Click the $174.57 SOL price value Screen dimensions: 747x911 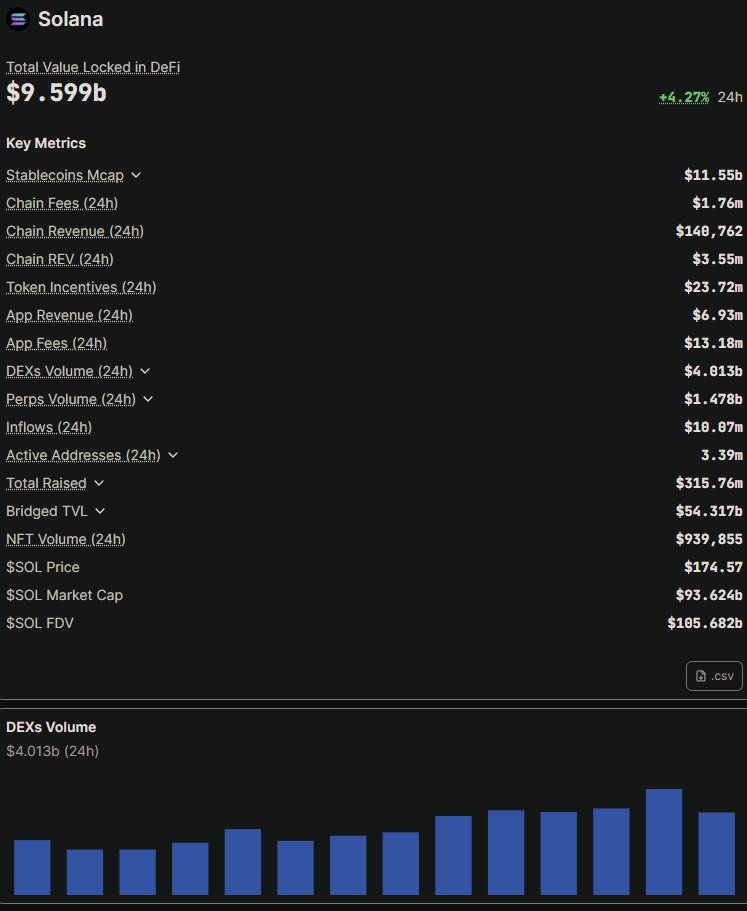[713, 567]
